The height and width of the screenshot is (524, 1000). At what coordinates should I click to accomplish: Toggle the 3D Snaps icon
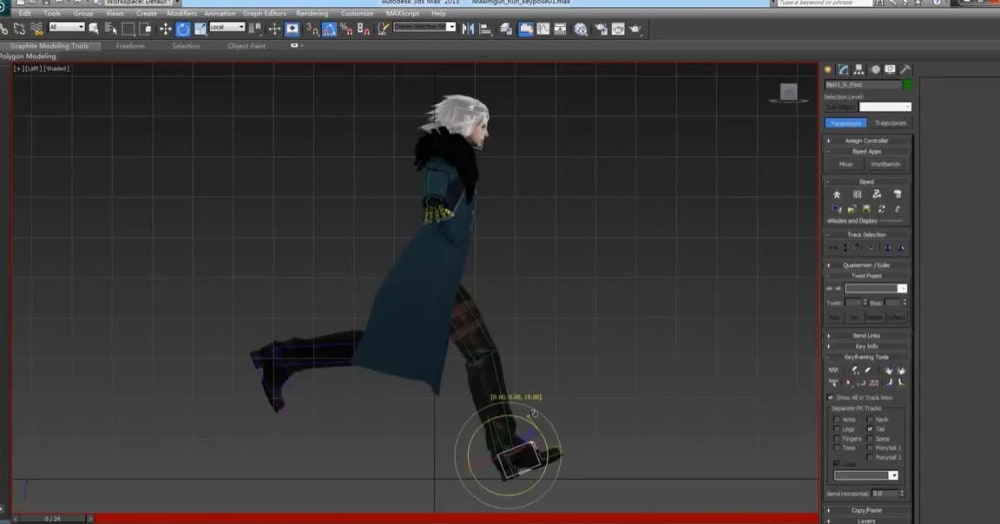(312, 29)
